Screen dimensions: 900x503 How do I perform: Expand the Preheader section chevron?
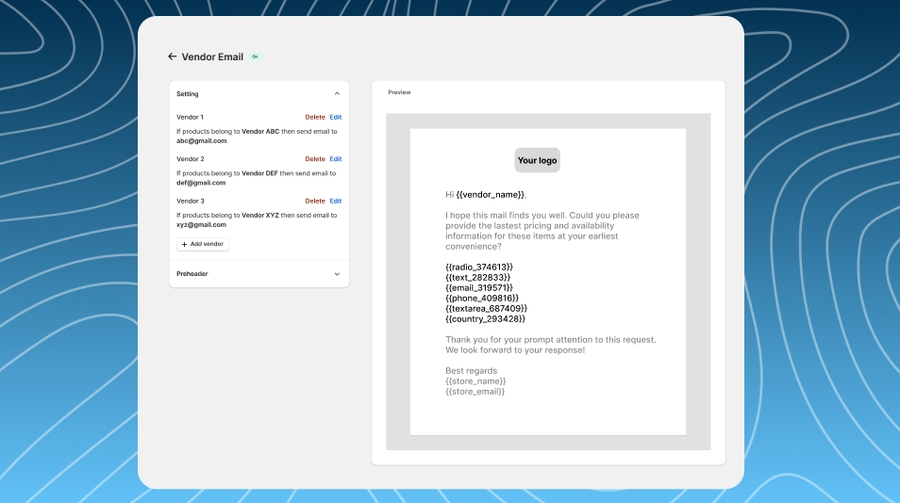point(337,274)
